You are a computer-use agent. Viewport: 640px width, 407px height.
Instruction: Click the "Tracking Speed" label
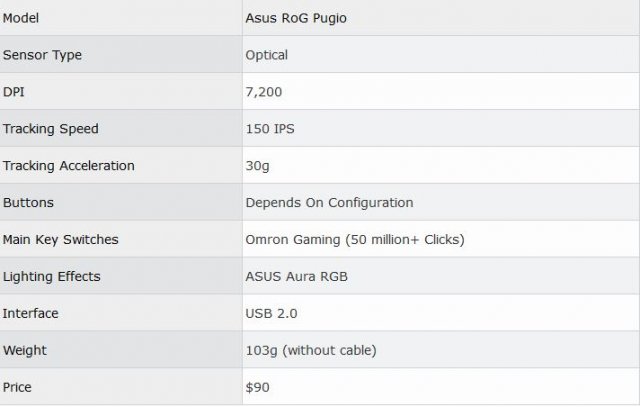pyautogui.click(x=50, y=129)
